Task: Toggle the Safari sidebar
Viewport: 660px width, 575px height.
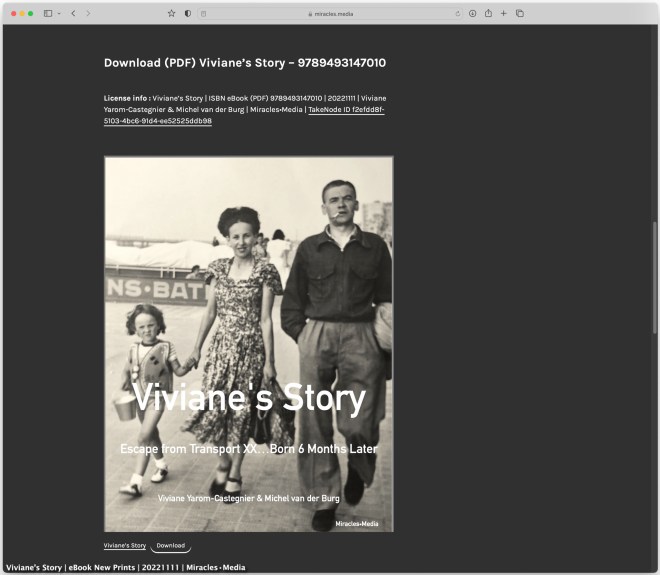Action: click(47, 13)
